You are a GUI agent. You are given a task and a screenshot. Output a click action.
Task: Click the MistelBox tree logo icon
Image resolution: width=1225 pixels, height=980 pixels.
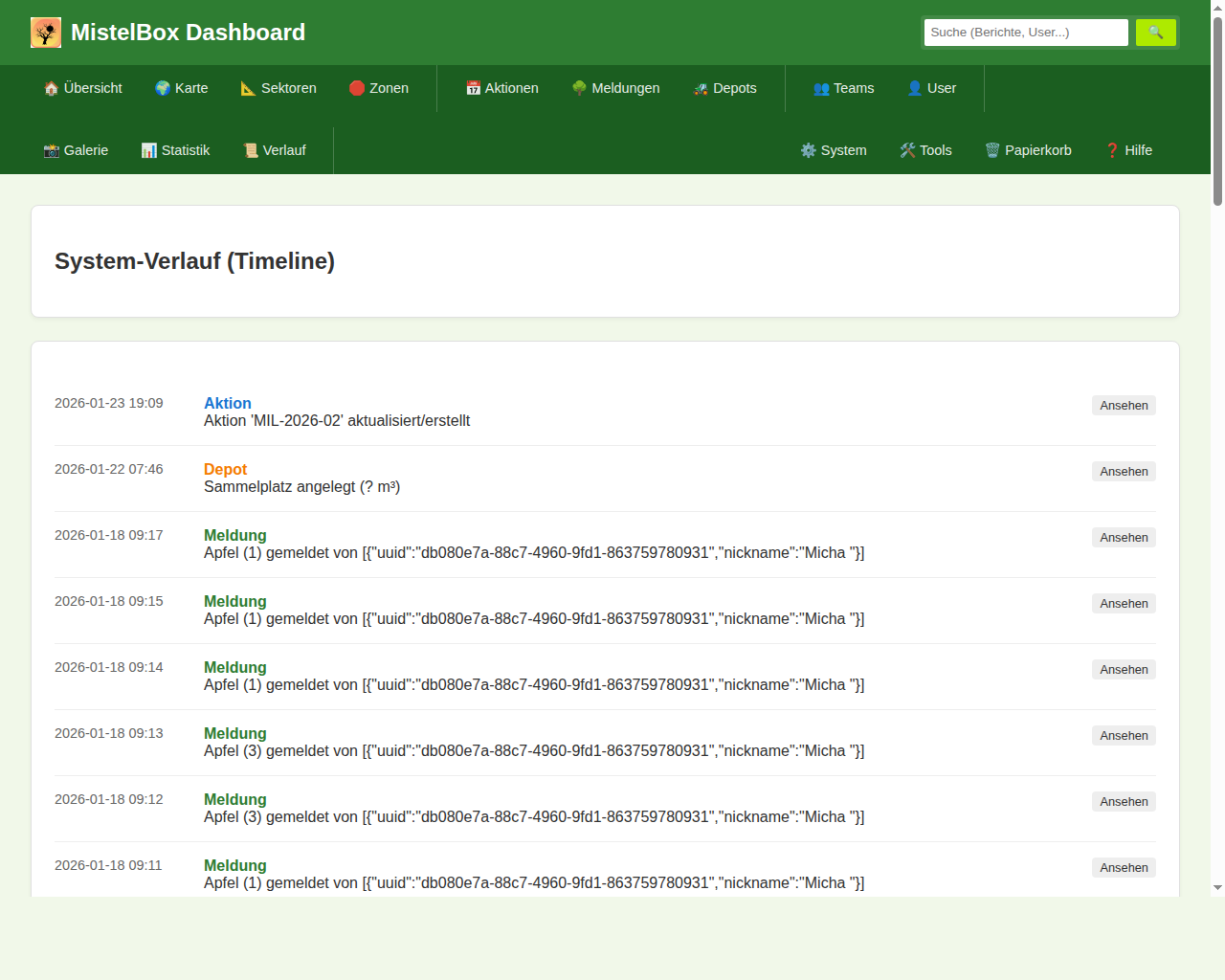pyautogui.click(x=46, y=33)
